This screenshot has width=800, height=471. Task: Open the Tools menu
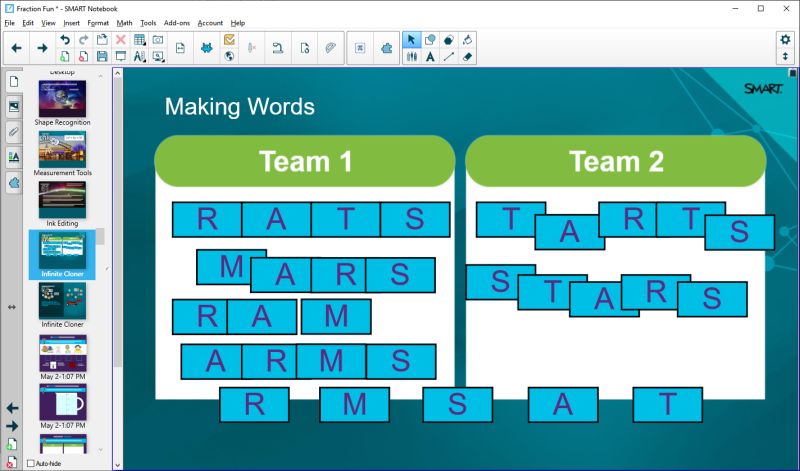coord(148,23)
